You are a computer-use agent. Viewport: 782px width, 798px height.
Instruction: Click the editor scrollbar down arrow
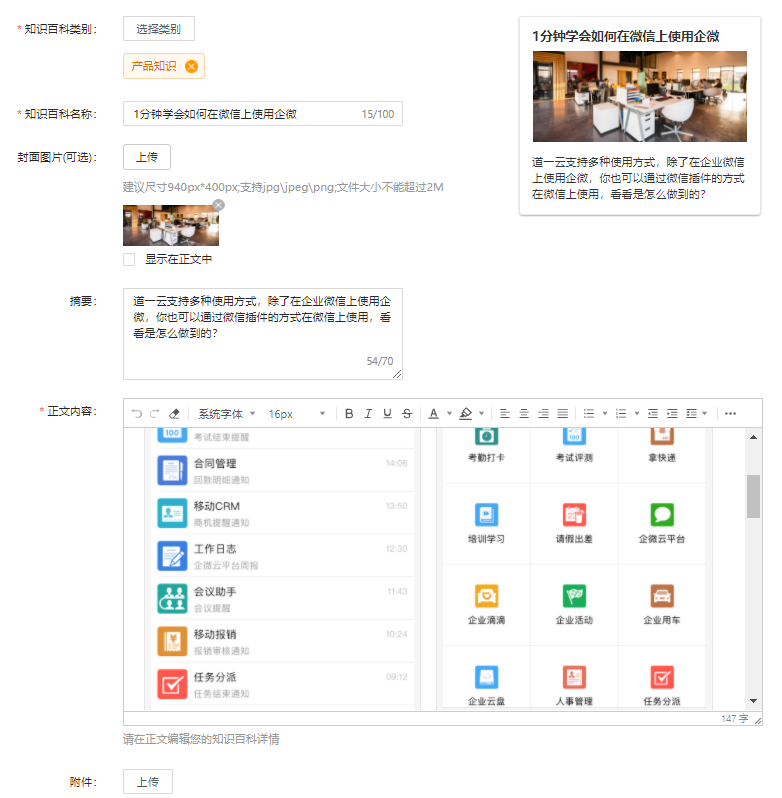pos(754,701)
